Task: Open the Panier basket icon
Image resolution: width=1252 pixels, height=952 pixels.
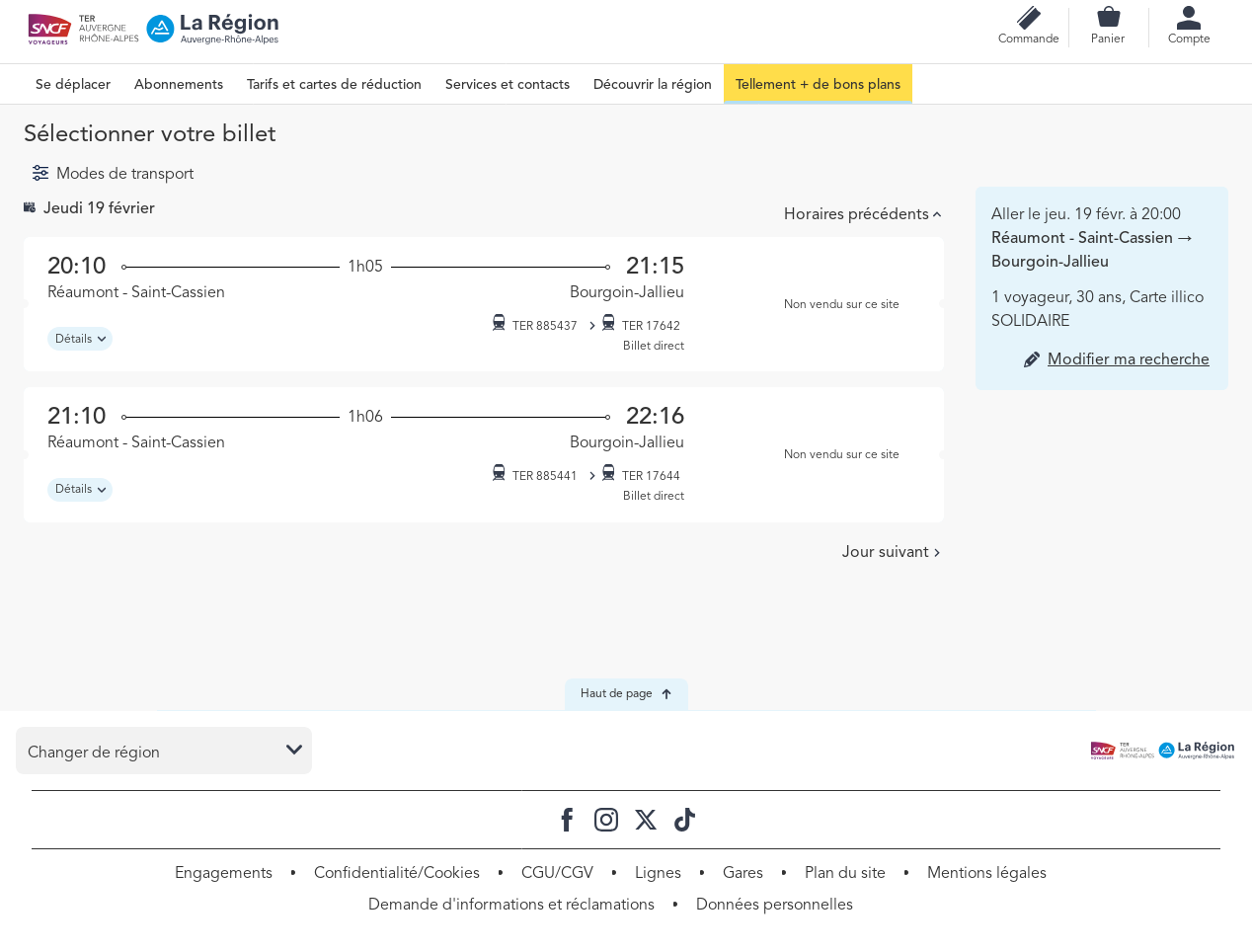Action: click(1108, 18)
